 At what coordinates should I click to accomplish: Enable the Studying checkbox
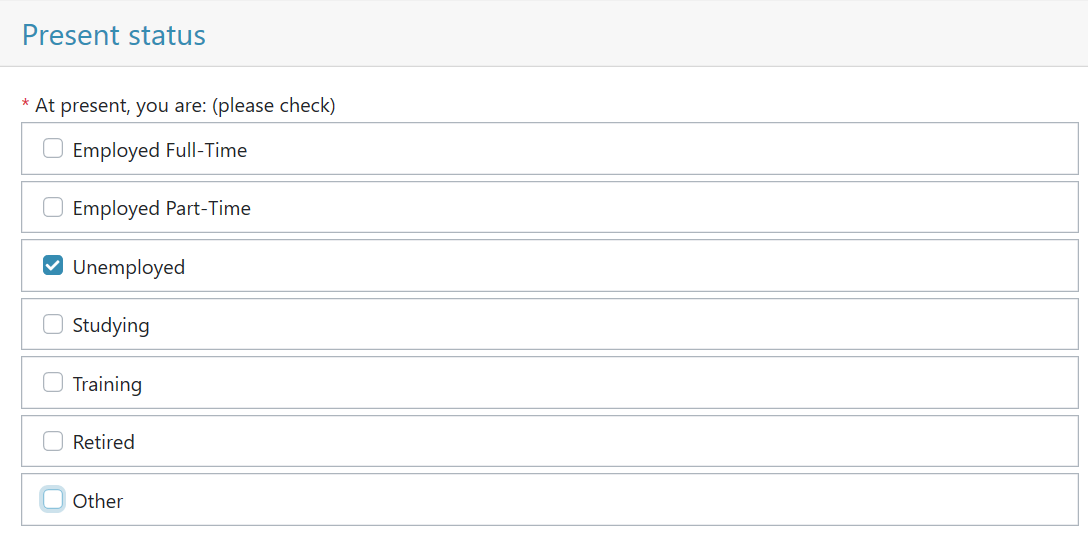(x=53, y=324)
